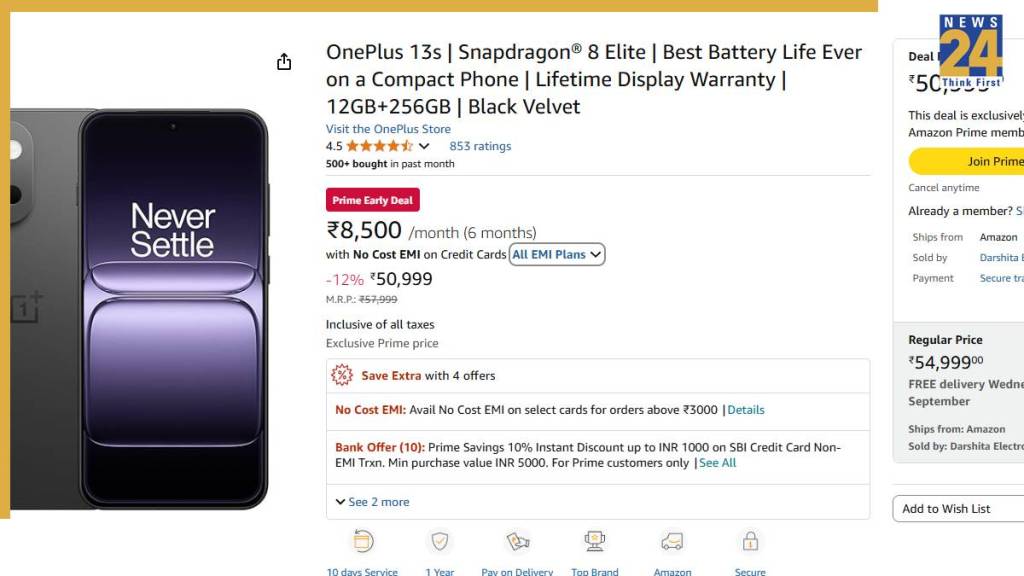Expand See 2 more offers
Viewport: 1024px width, 576px height.
[372, 502]
